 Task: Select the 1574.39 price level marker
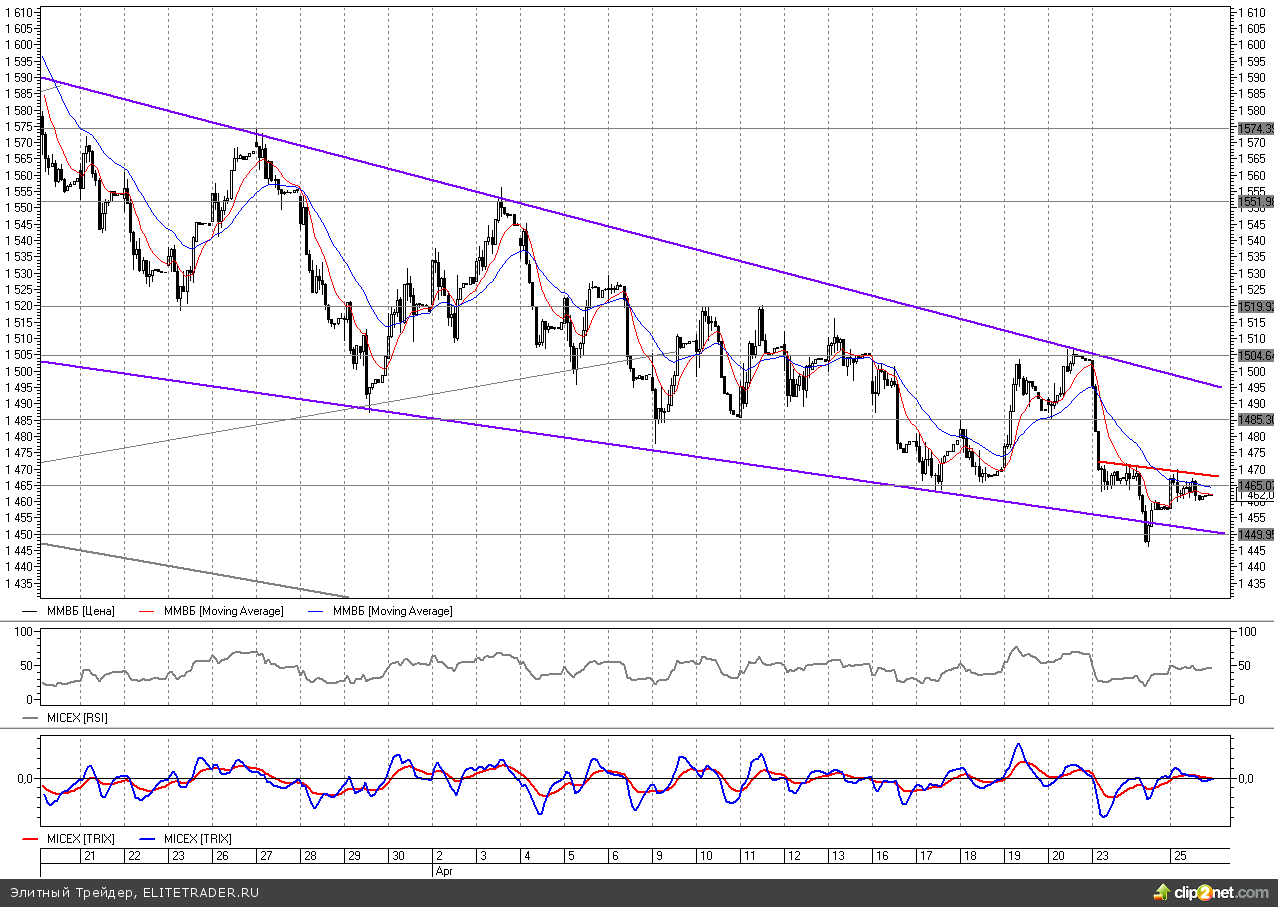1255,129
